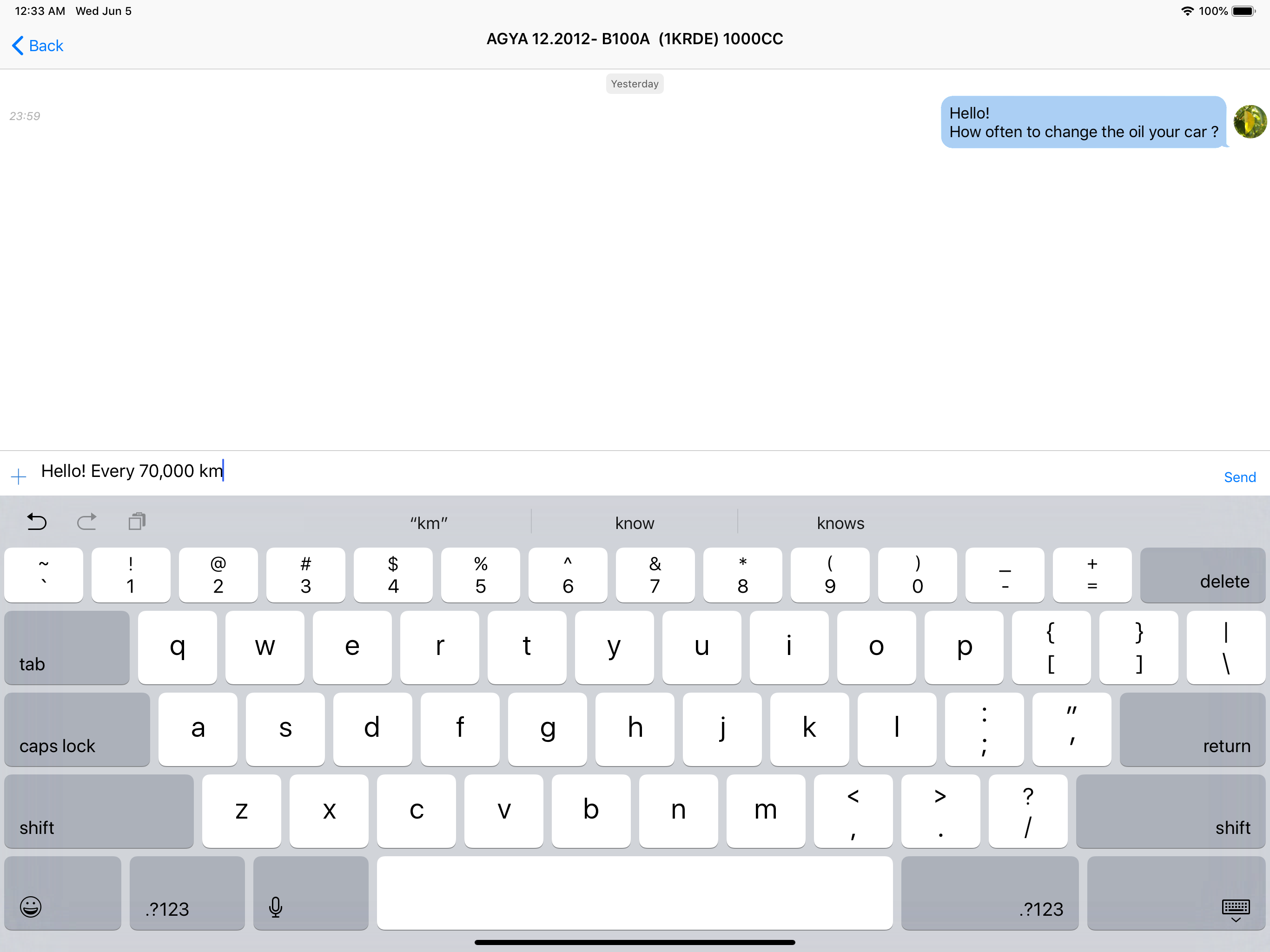Toggle the right shift key
This screenshot has width=1270, height=952.
pyautogui.click(x=1171, y=811)
